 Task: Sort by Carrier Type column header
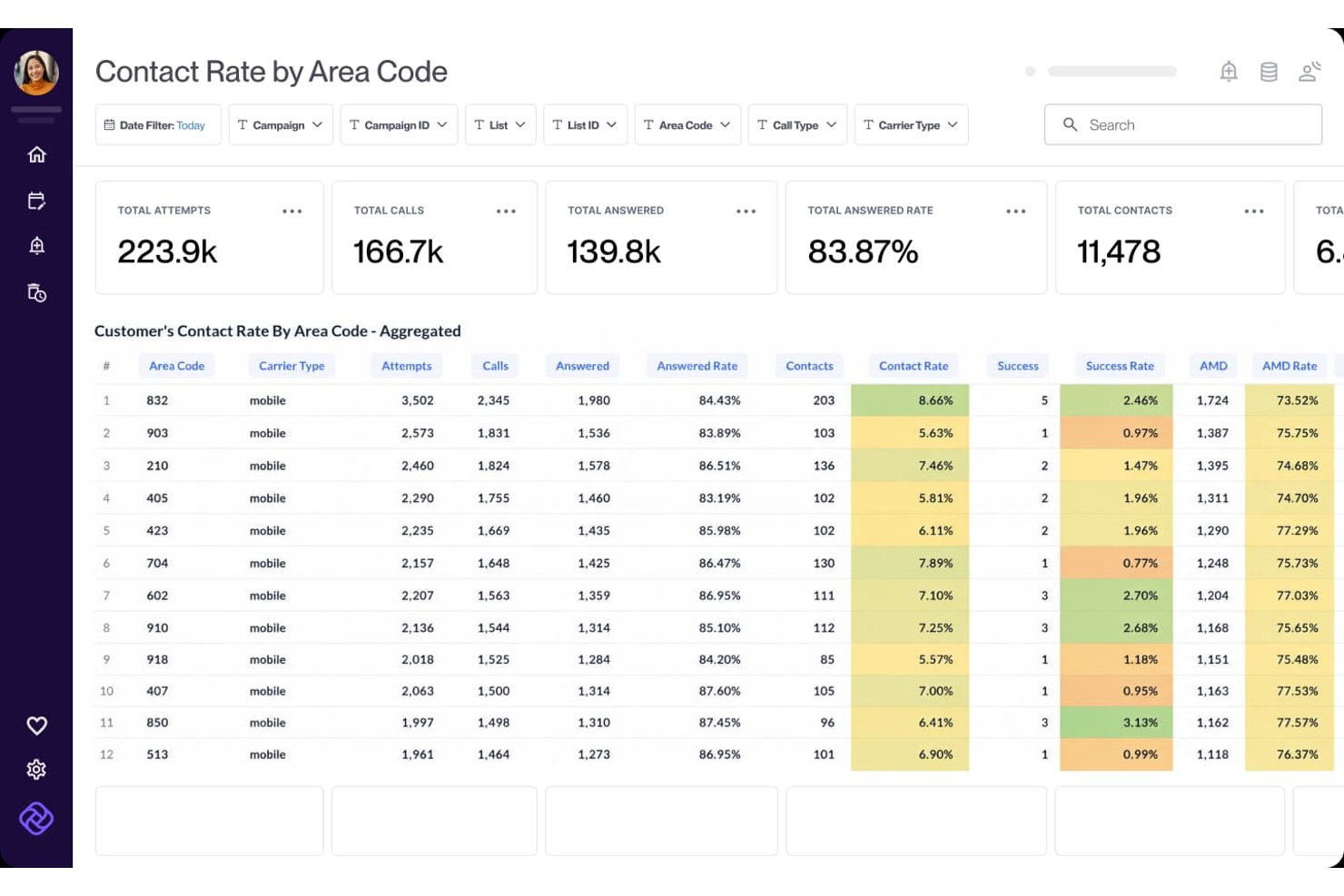click(292, 366)
